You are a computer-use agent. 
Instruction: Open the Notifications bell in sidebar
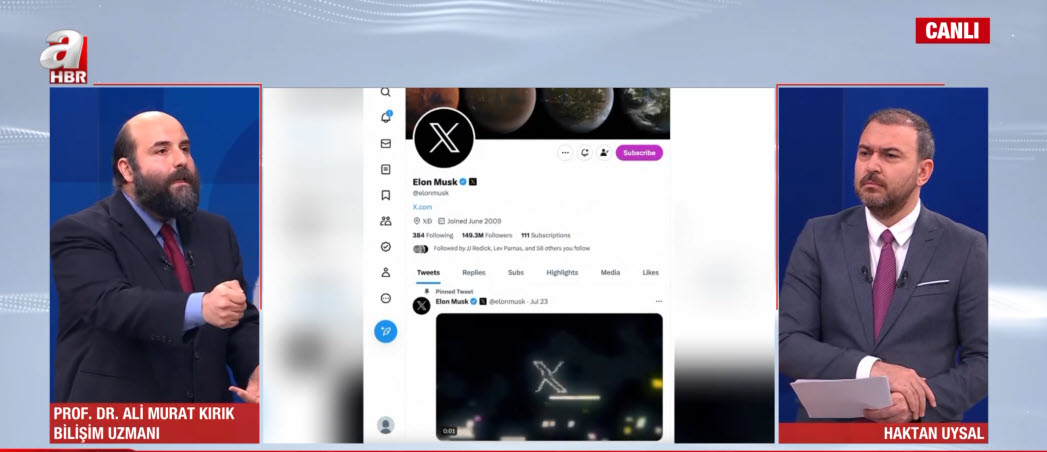click(x=386, y=117)
